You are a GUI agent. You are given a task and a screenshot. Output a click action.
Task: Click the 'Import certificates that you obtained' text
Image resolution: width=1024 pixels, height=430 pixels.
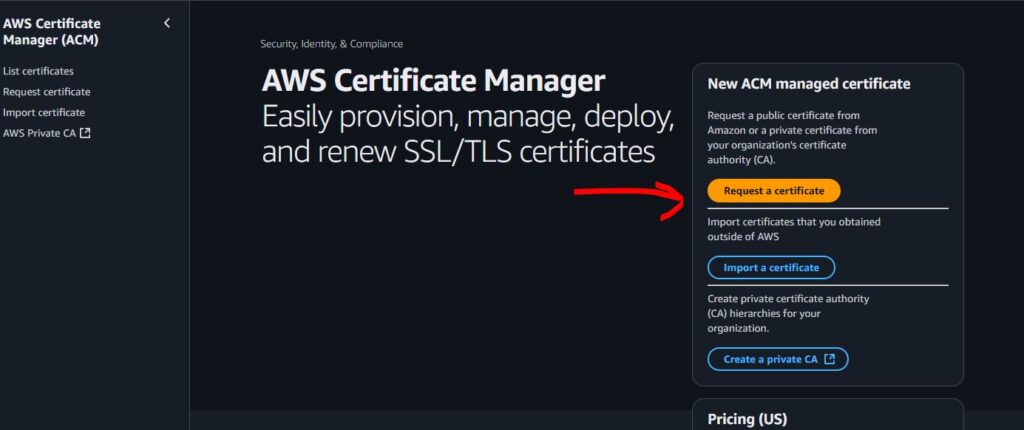pyautogui.click(x=793, y=229)
